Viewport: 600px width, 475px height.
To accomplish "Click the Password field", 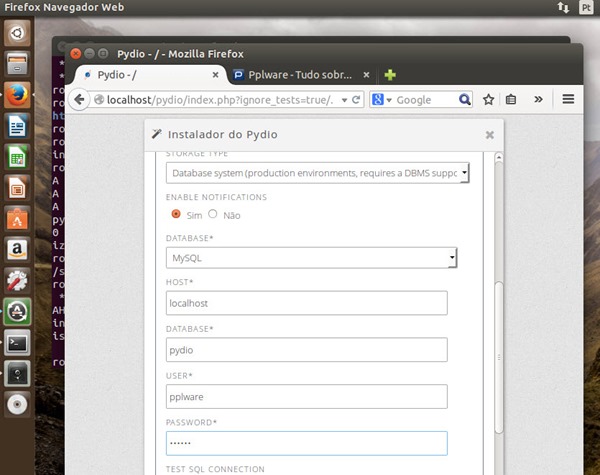I will (307, 443).
